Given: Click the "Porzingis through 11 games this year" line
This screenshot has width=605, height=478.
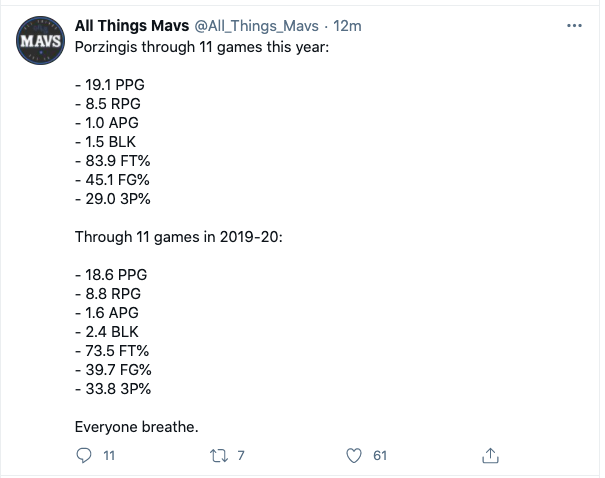Looking at the screenshot, I should pyautogui.click(x=202, y=47).
